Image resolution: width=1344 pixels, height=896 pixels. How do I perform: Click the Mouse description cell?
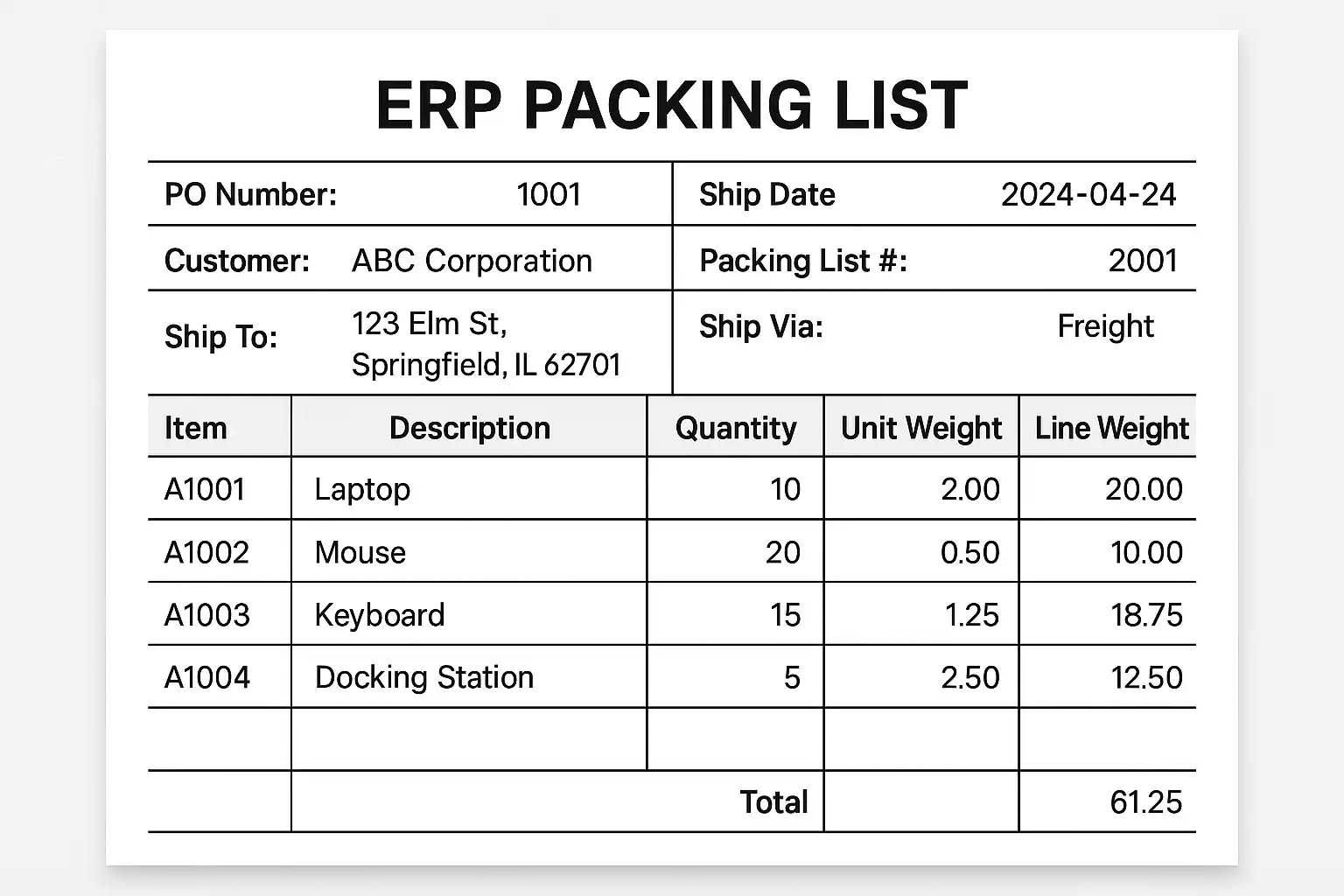tap(360, 552)
